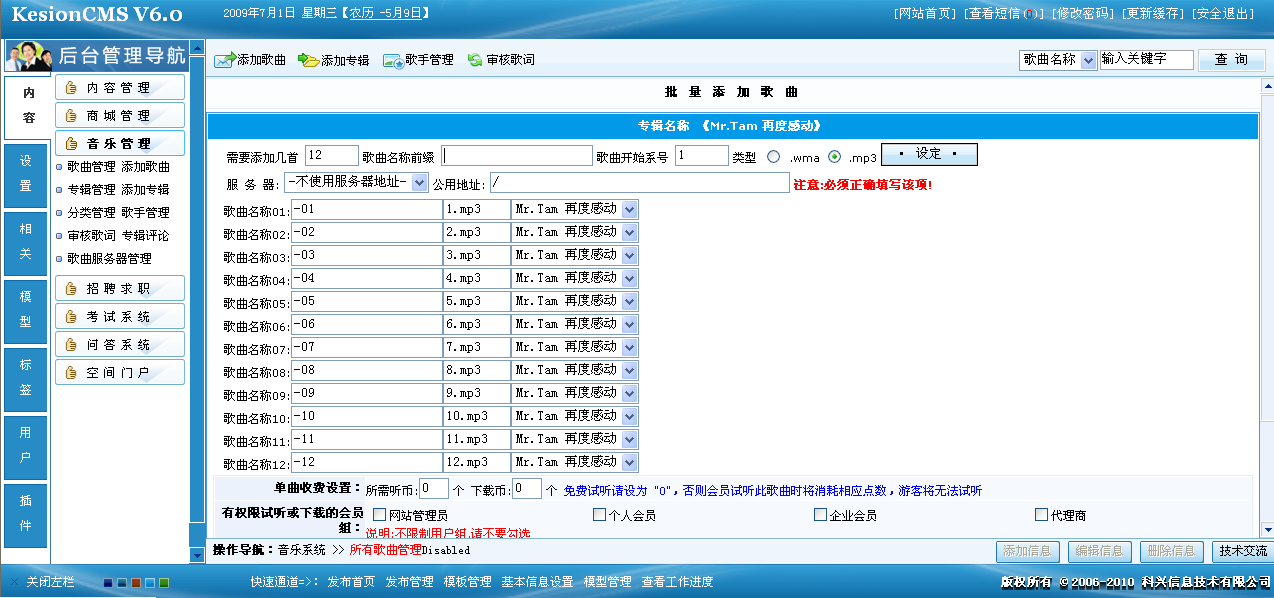Open the 服务器 address dropdown
1274x598 pixels.
point(419,183)
